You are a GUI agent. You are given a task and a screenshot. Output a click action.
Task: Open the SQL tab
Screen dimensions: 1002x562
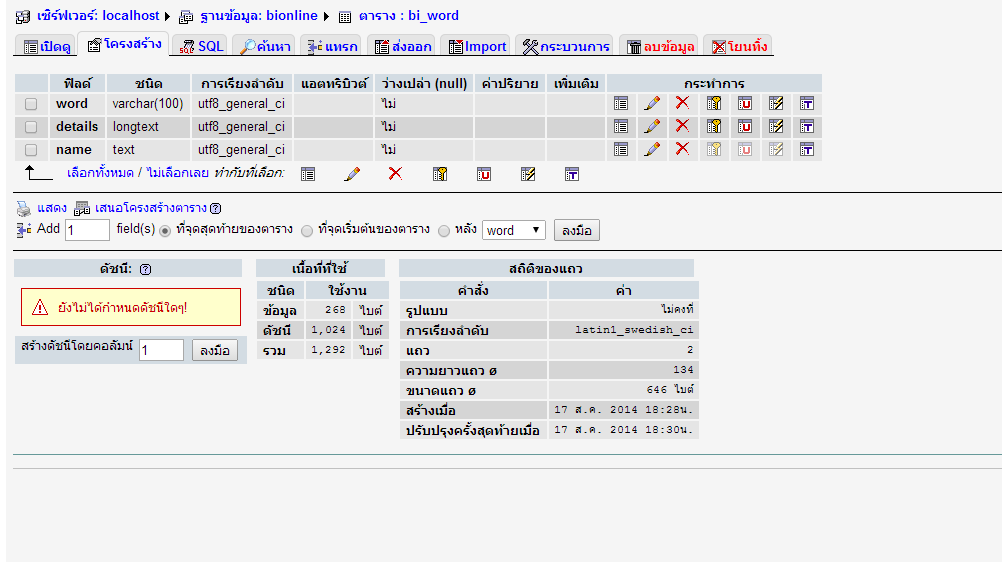point(201,46)
